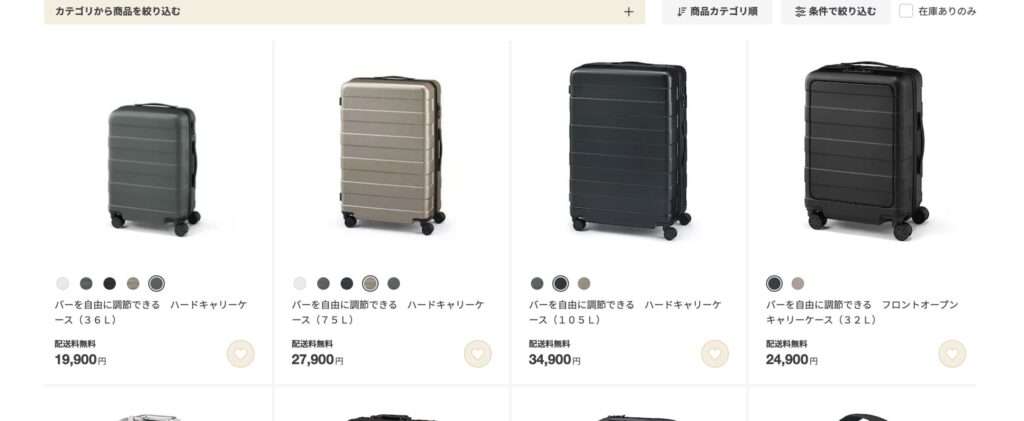Open the フロントオープン 32L product title
The width and height of the screenshot is (1024, 421).
(x=863, y=312)
